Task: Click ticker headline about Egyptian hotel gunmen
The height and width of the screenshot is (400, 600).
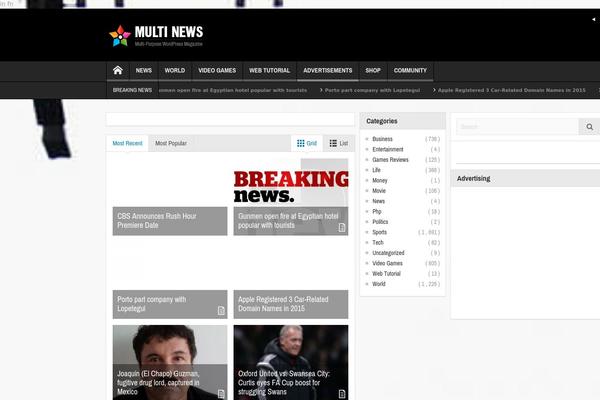Action: [233, 90]
